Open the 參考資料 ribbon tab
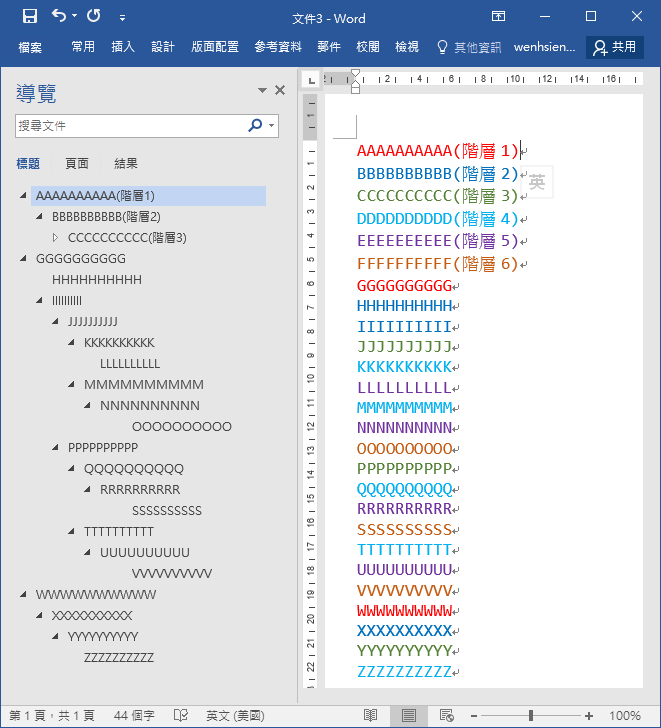The height and width of the screenshot is (728, 661). 278,47
